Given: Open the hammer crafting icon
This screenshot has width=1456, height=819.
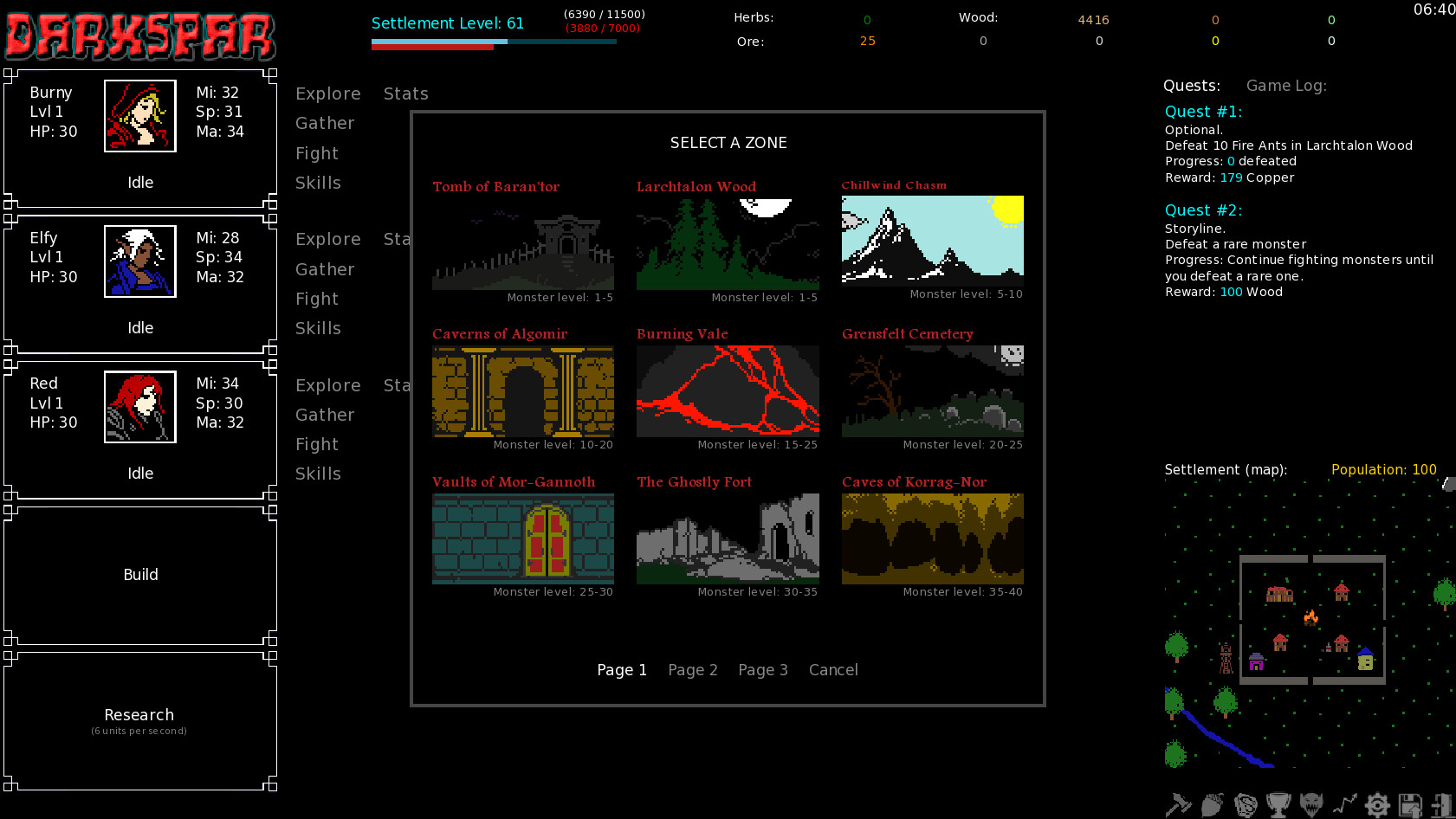Looking at the screenshot, I should point(1179,804).
